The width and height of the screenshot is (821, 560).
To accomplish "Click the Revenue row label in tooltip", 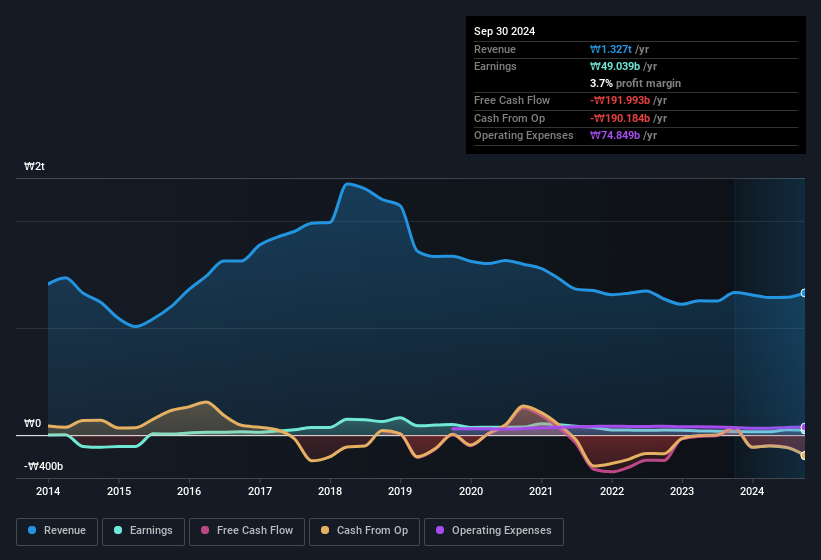I will [x=495, y=49].
